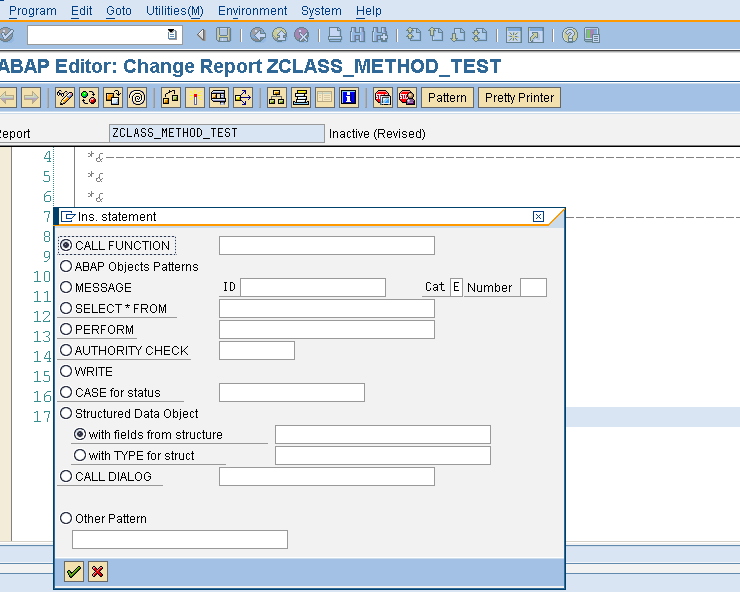Toggle Display/Change pencil icon
This screenshot has height=592, width=740.
coord(65,98)
